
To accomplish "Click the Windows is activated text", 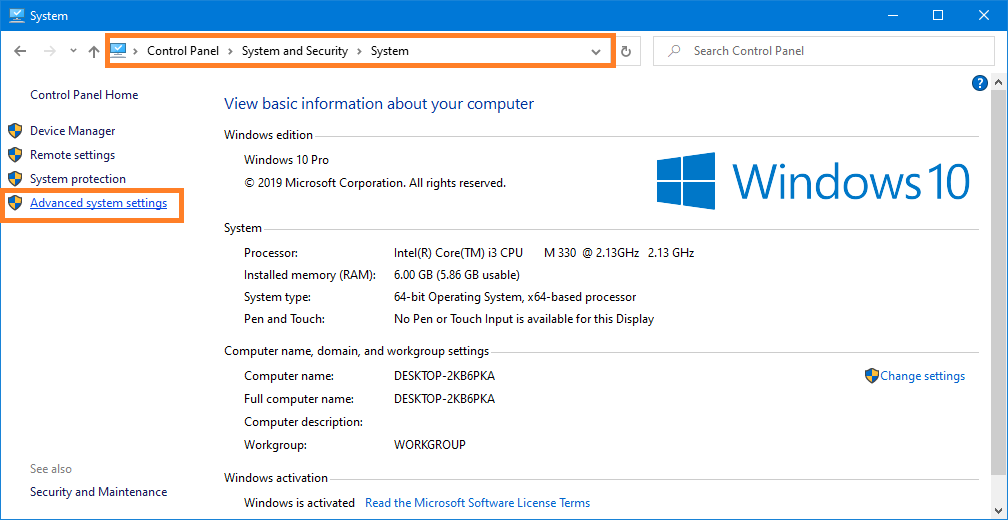I will click(299, 503).
